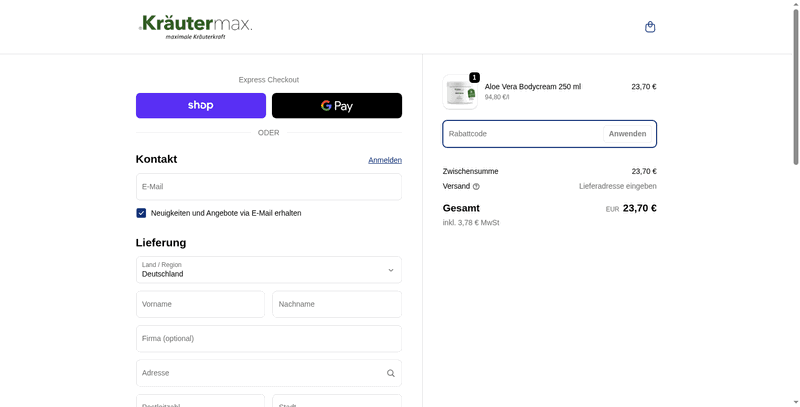Click the Anwenden discount button
This screenshot has height=407, width=800.
click(628, 134)
